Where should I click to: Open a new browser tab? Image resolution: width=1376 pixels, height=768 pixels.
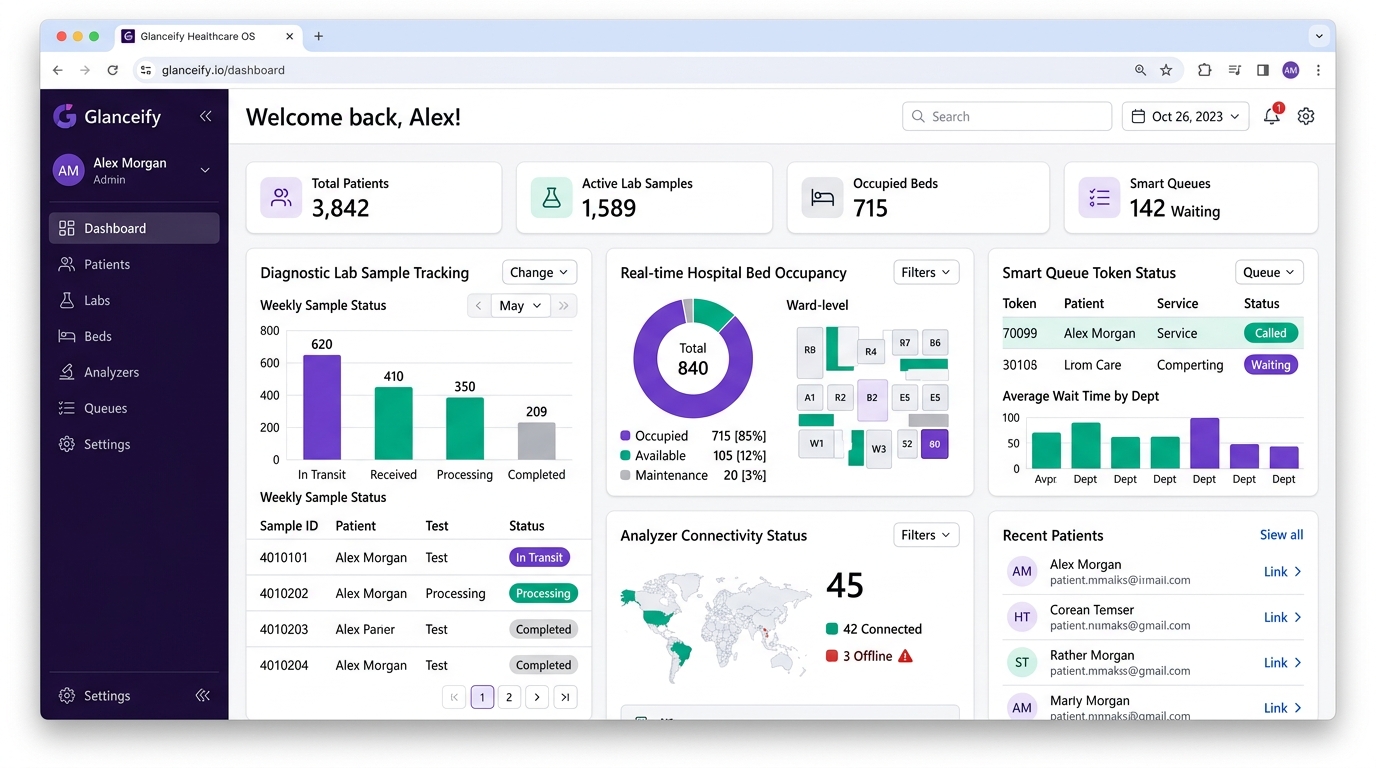tap(319, 36)
